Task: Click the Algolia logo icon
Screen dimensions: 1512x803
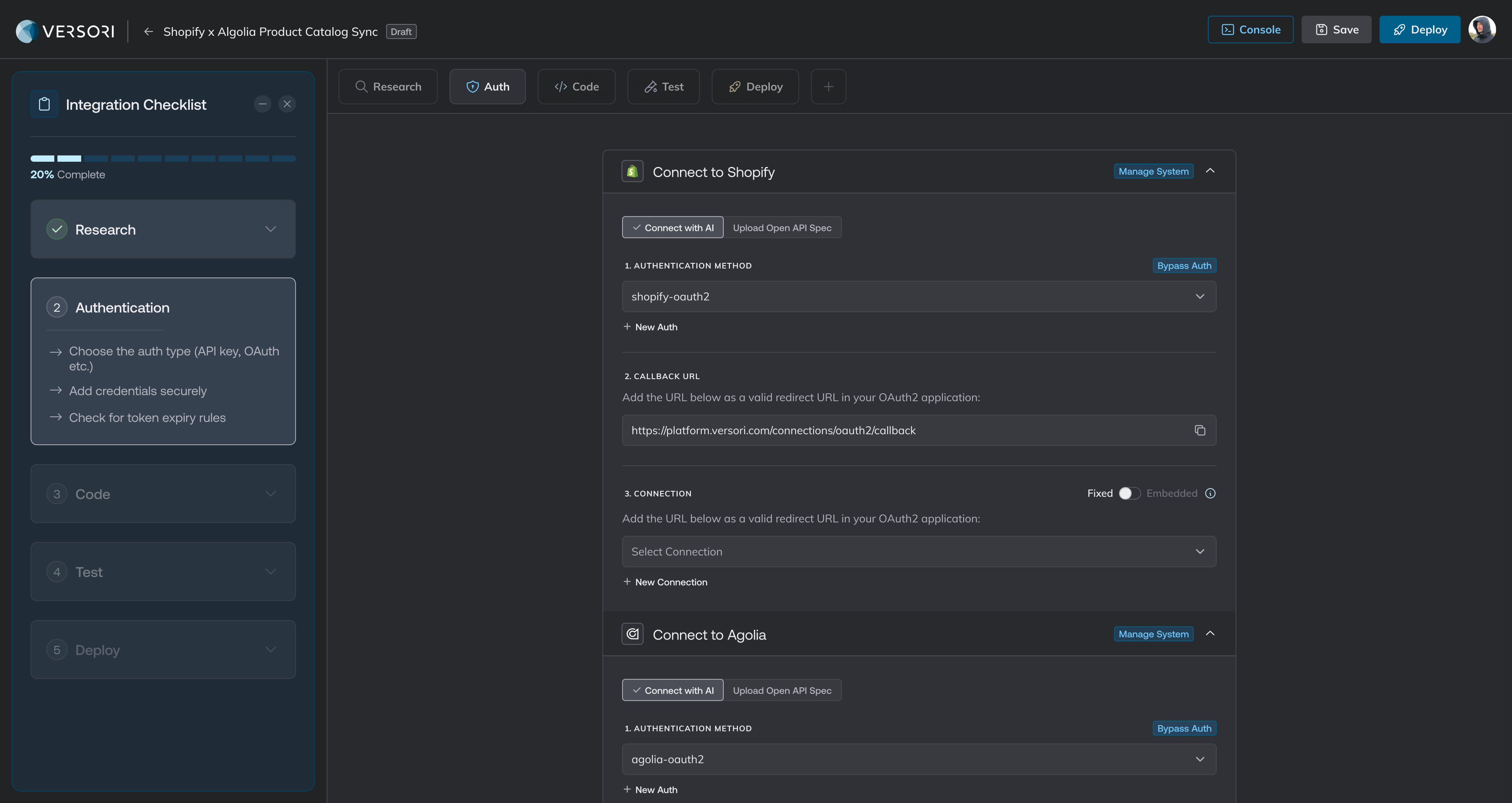Action: pyautogui.click(x=632, y=634)
